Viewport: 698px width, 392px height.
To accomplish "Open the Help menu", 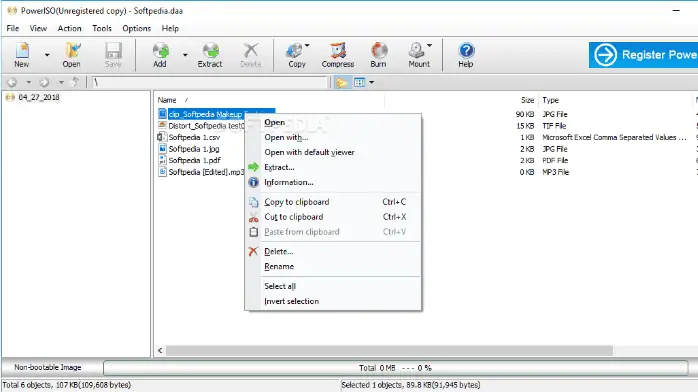I will point(170,28).
